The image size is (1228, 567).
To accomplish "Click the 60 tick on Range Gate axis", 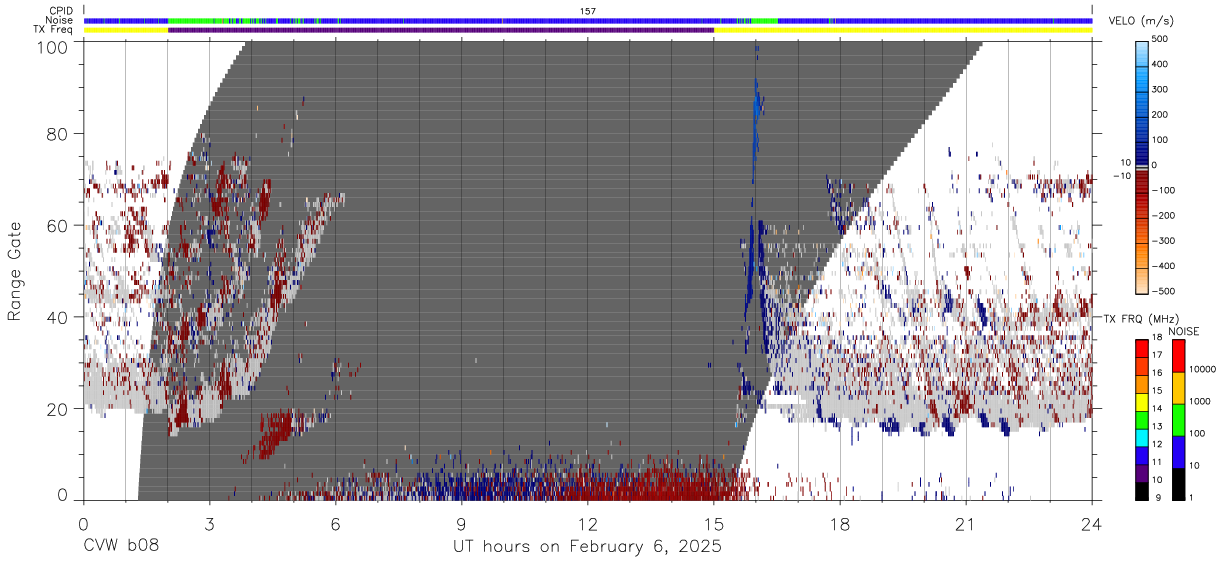I will tap(56, 225).
